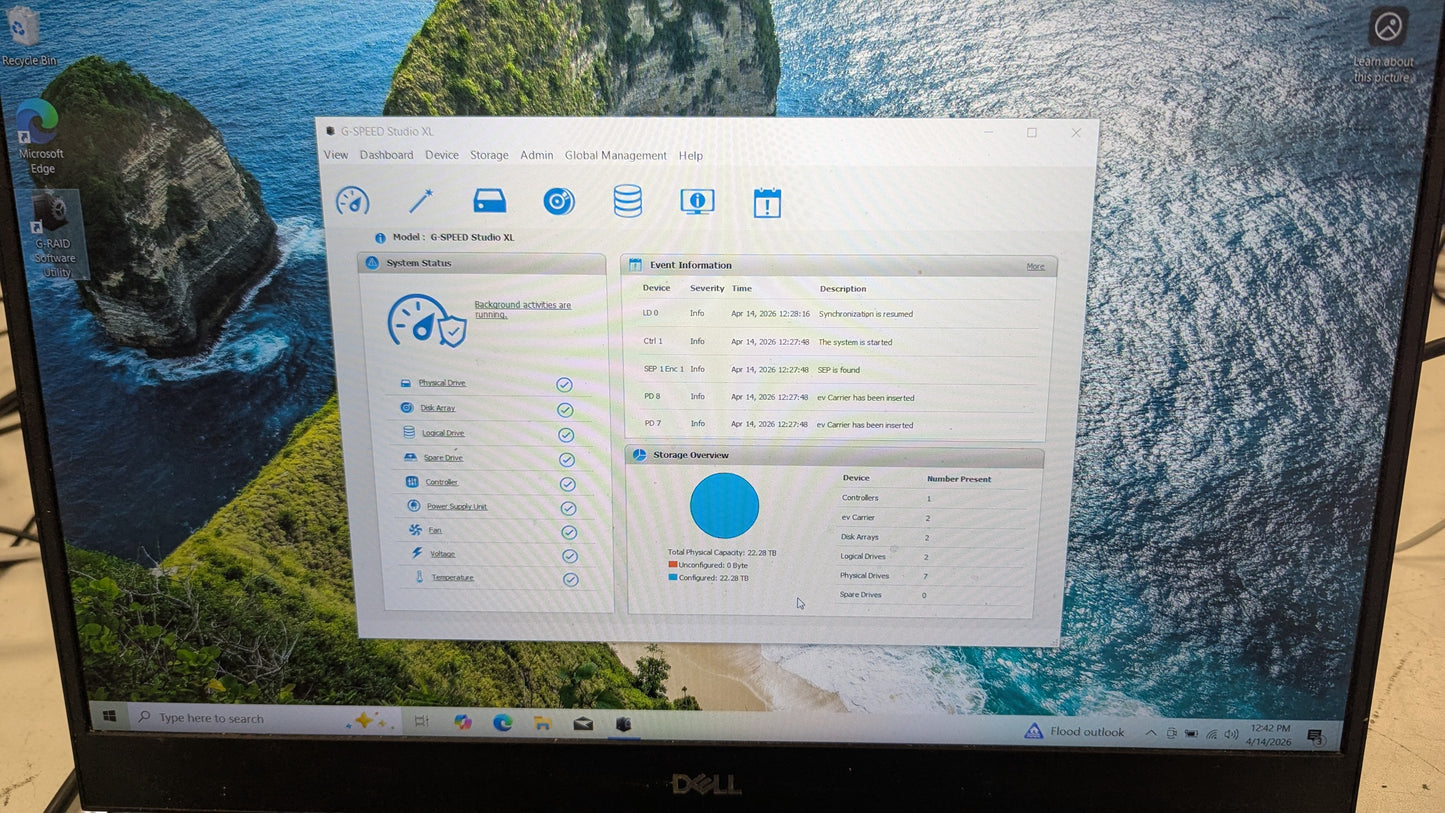Open the Logical Drive stacked-disks toolbar icon

pyautogui.click(x=628, y=201)
